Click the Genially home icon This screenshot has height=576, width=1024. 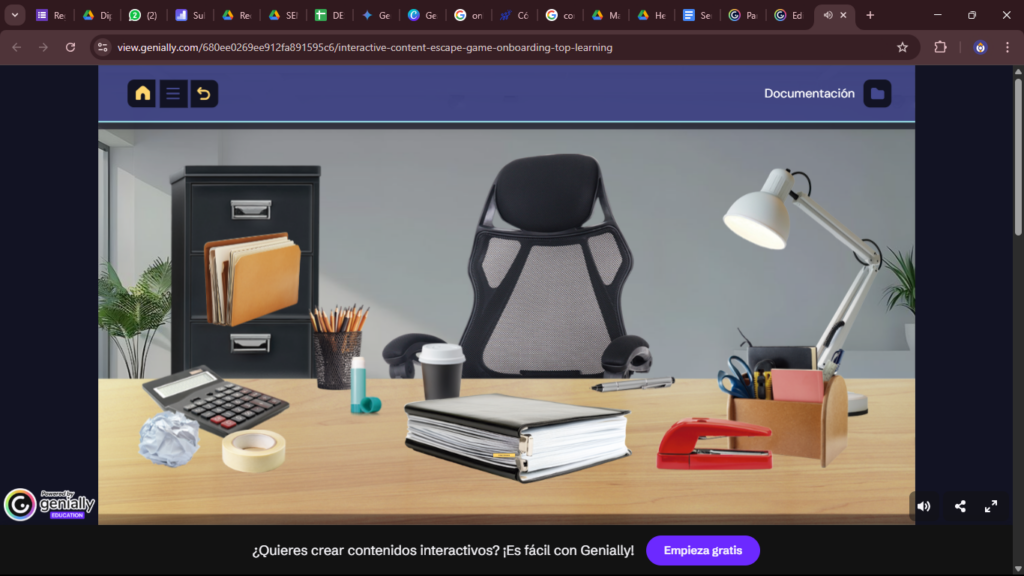[x=142, y=94]
